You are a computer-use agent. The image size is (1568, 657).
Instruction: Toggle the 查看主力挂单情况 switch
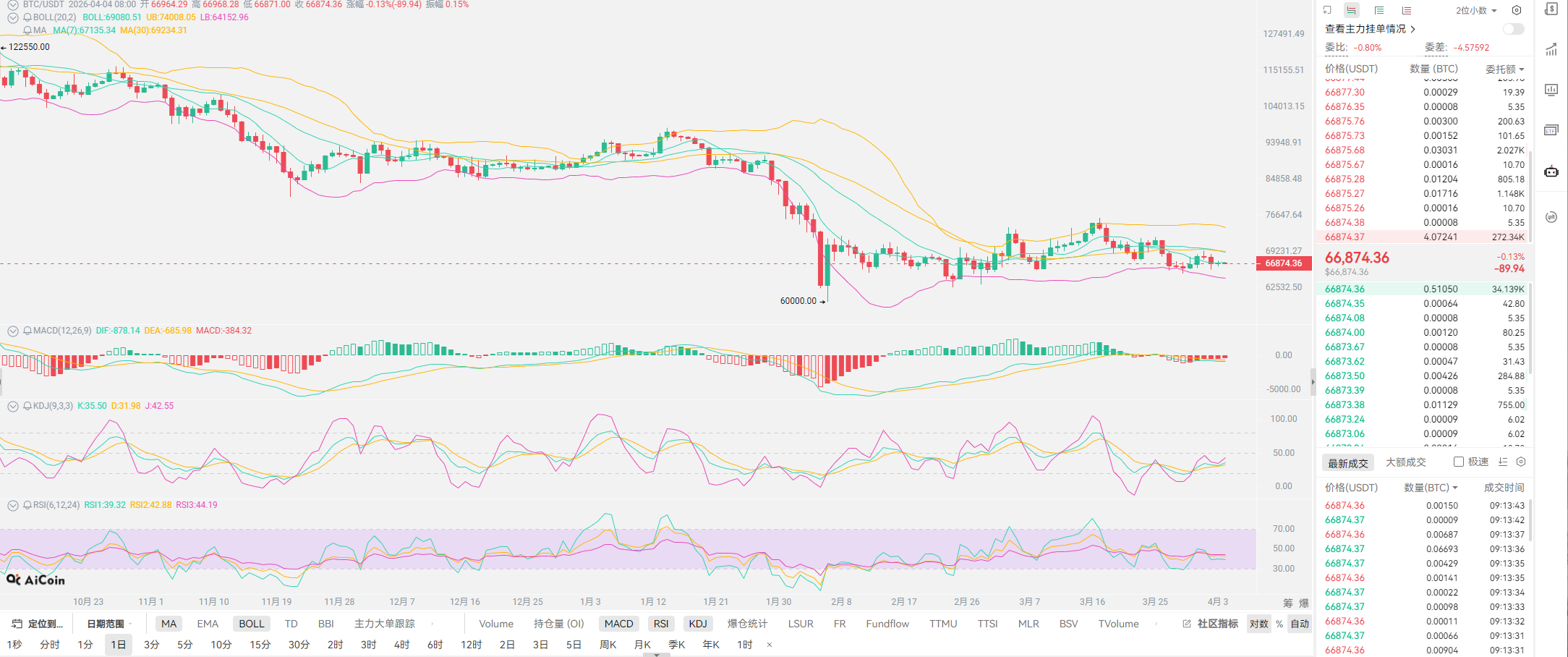(x=1513, y=29)
